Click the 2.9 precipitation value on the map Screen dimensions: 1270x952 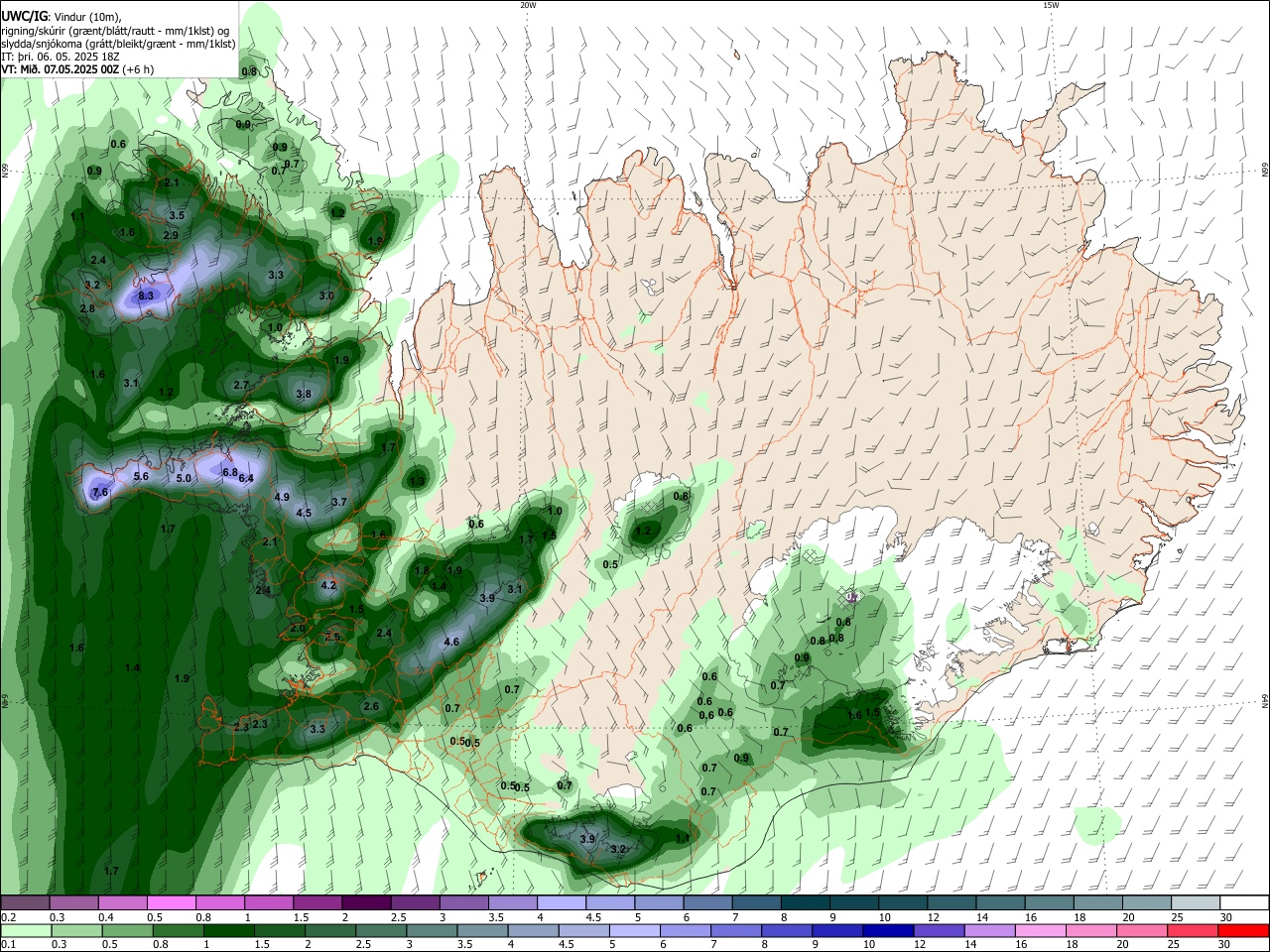click(x=171, y=236)
